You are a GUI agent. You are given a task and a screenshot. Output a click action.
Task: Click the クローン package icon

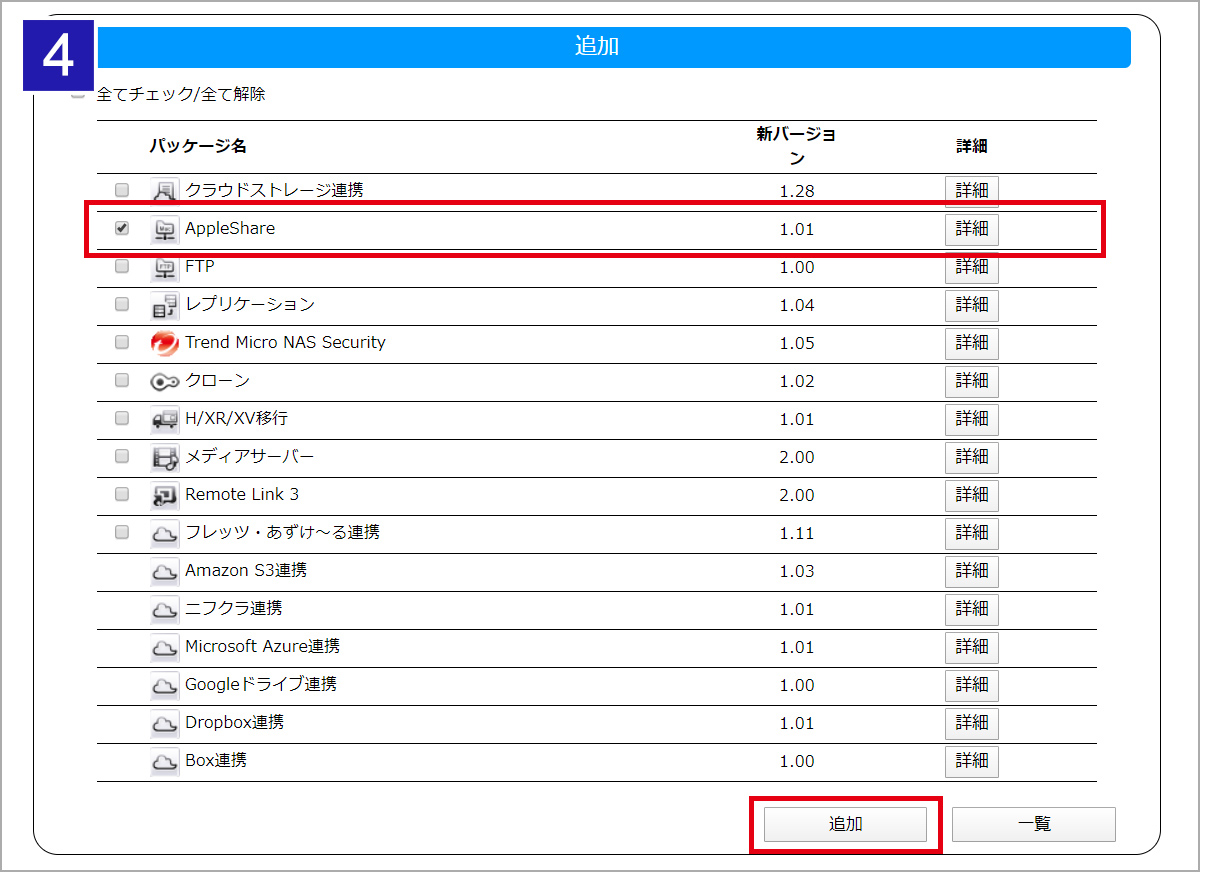pos(164,381)
